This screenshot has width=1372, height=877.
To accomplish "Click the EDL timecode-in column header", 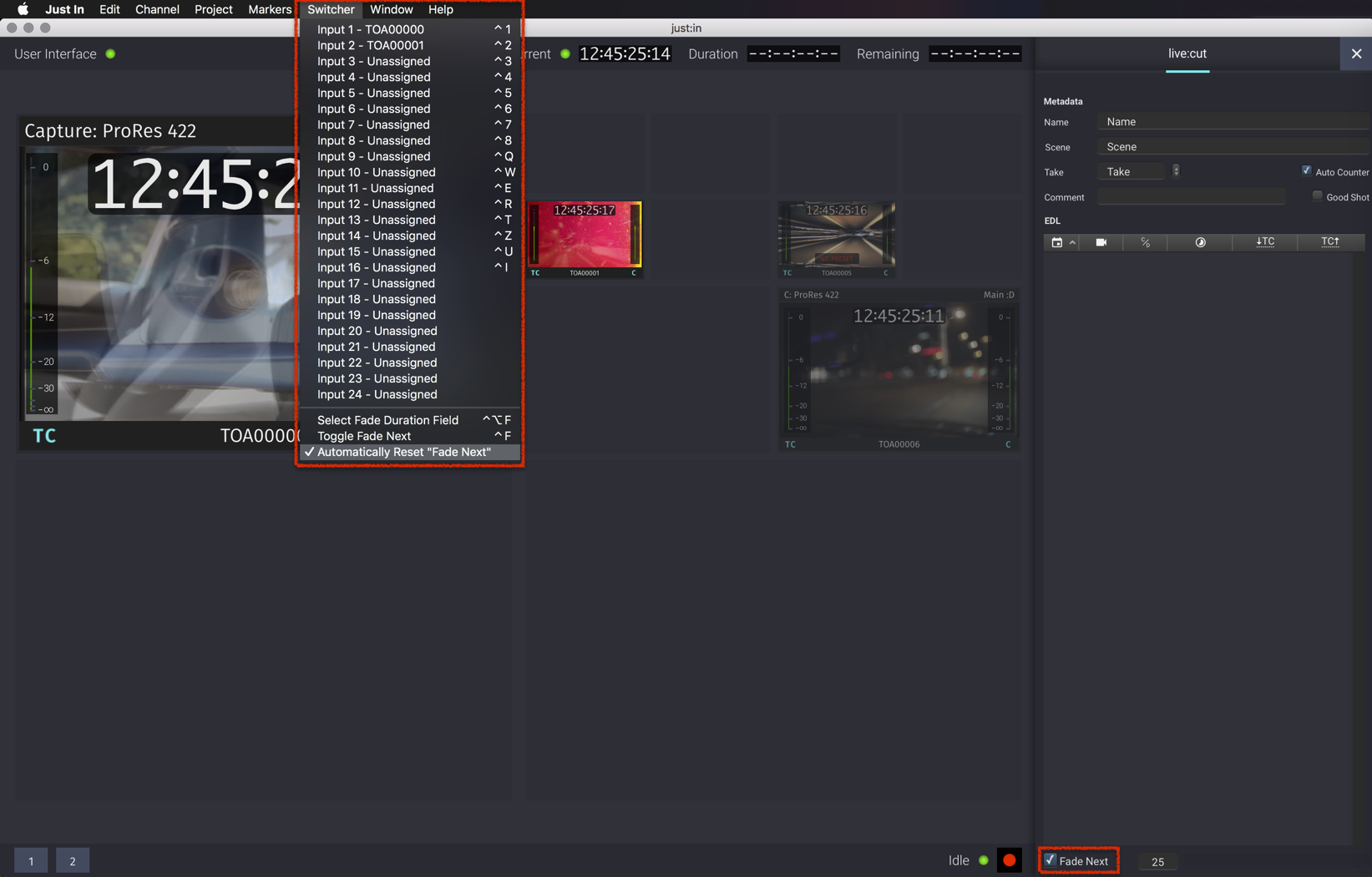I will tap(1266, 241).
